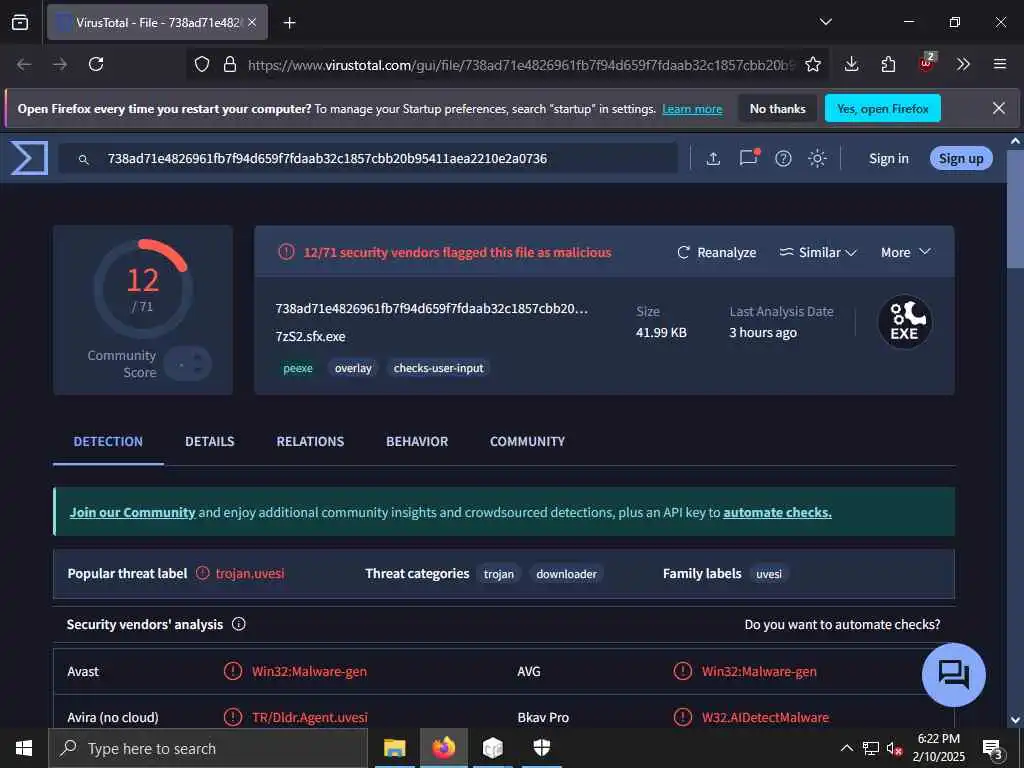The width and height of the screenshot is (1024, 768).
Task: Click Yes, open Firefox button
Action: [x=882, y=108]
